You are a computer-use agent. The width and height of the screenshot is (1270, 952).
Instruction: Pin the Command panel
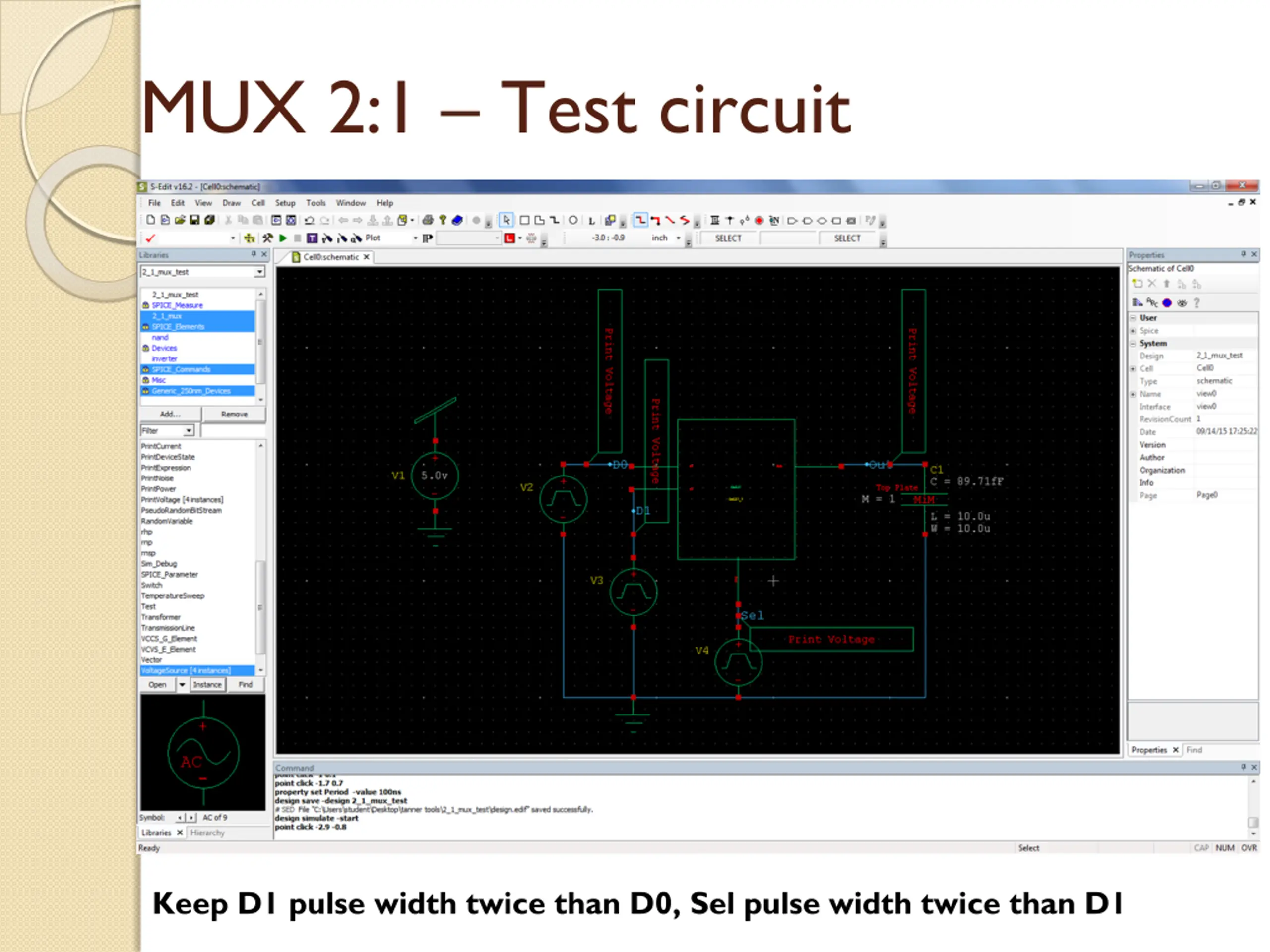coord(1244,767)
